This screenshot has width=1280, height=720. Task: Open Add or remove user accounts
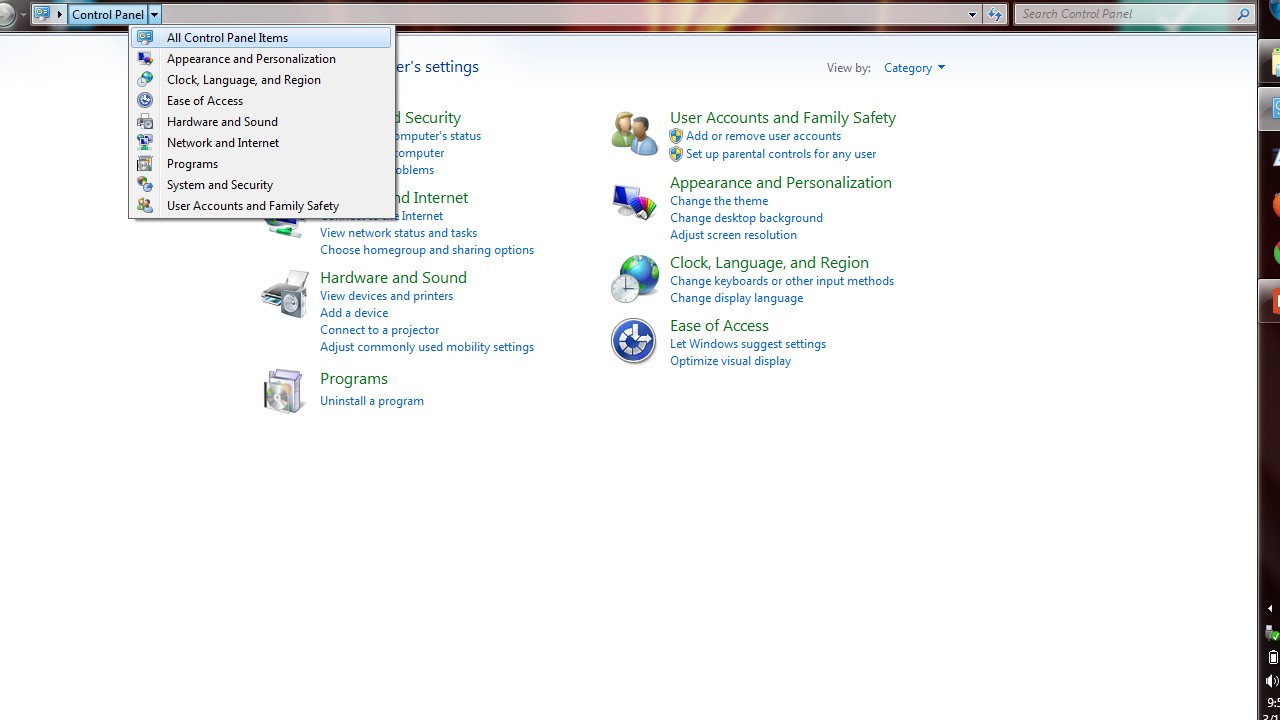(763, 136)
